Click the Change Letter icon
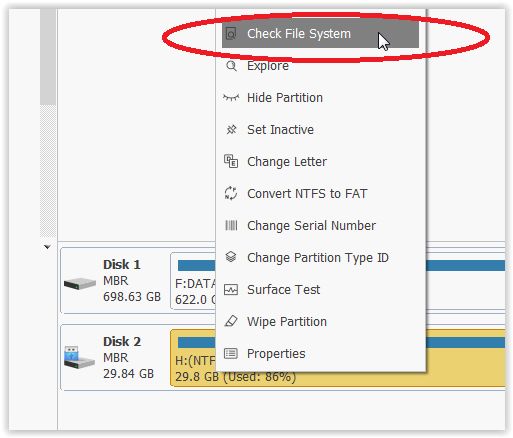 tap(231, 161)
